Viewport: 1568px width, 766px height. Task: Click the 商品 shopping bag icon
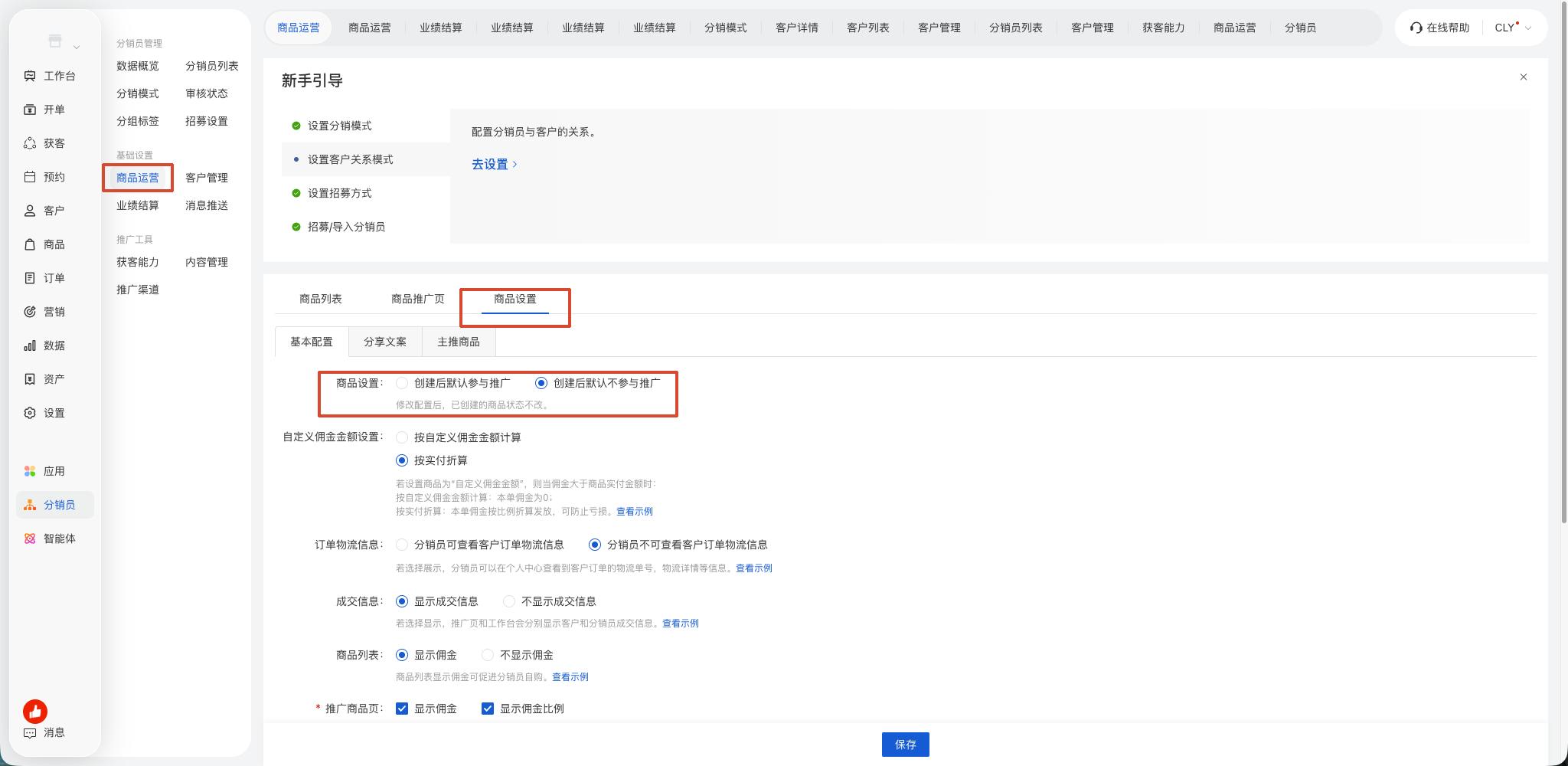click(x=30, y=244)
